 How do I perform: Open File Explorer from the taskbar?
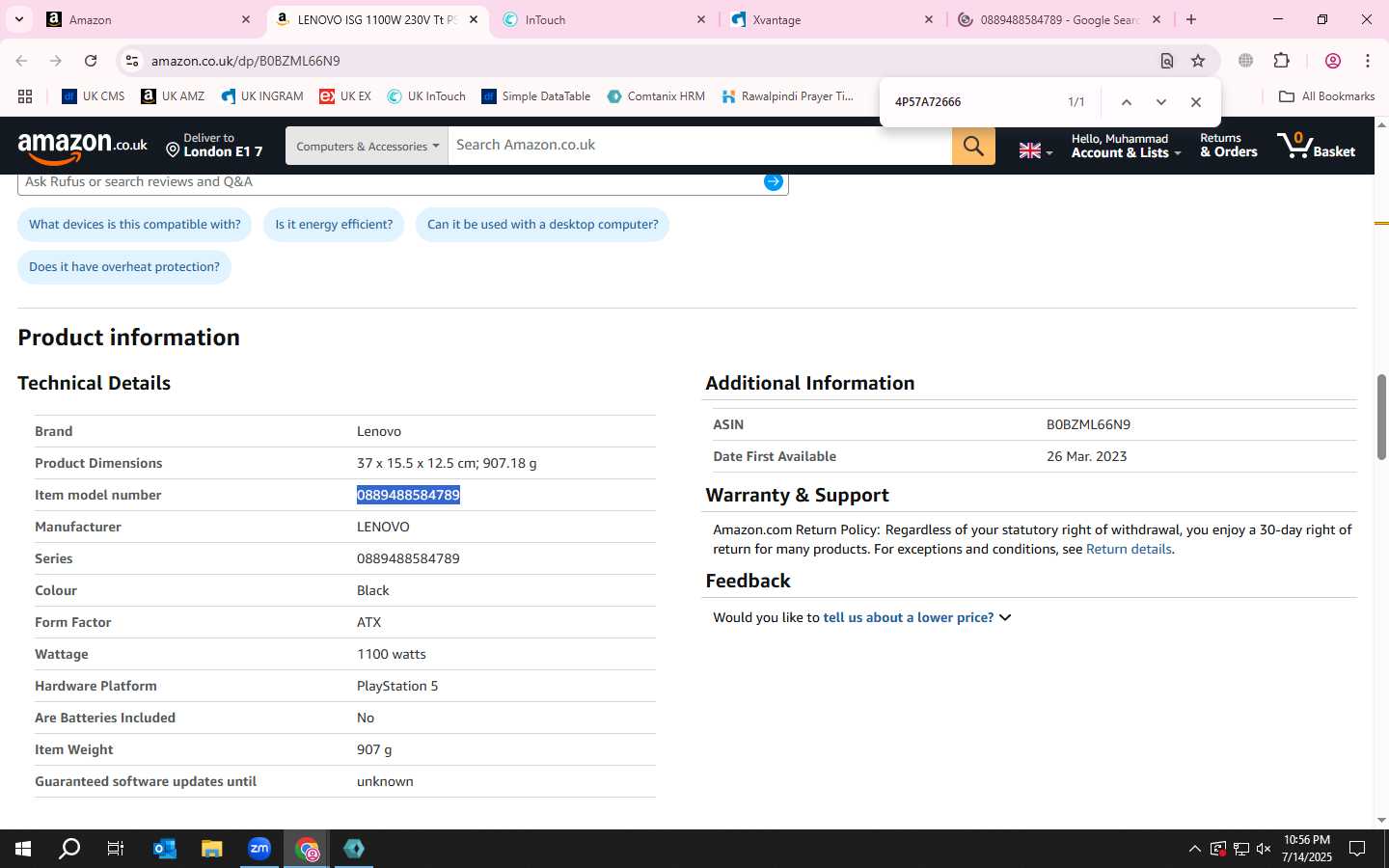(x=211, y=849)
